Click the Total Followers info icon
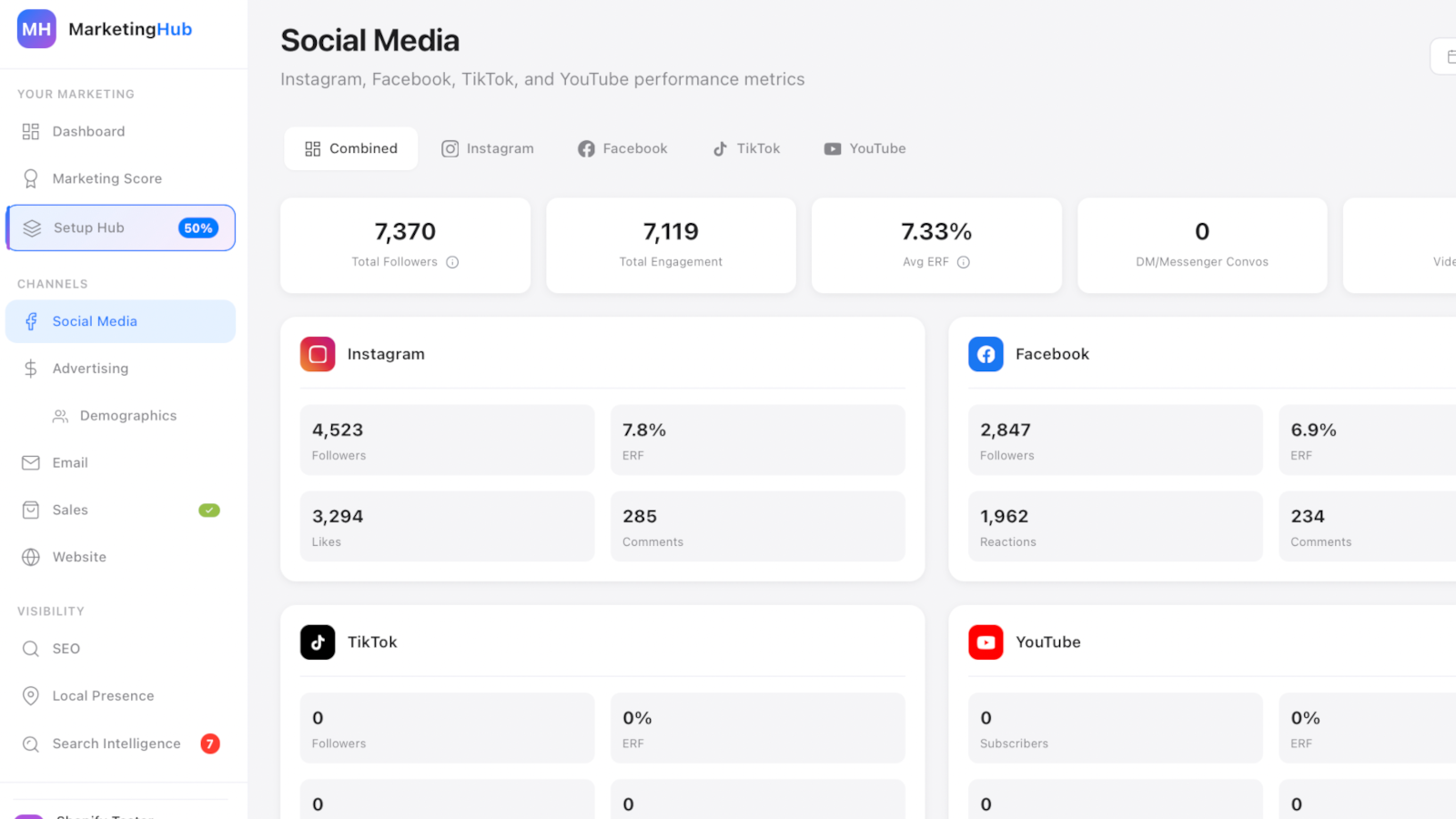The width and height of the screenshot is (1456, 819). pyautogui.click(x=453, y=262)
